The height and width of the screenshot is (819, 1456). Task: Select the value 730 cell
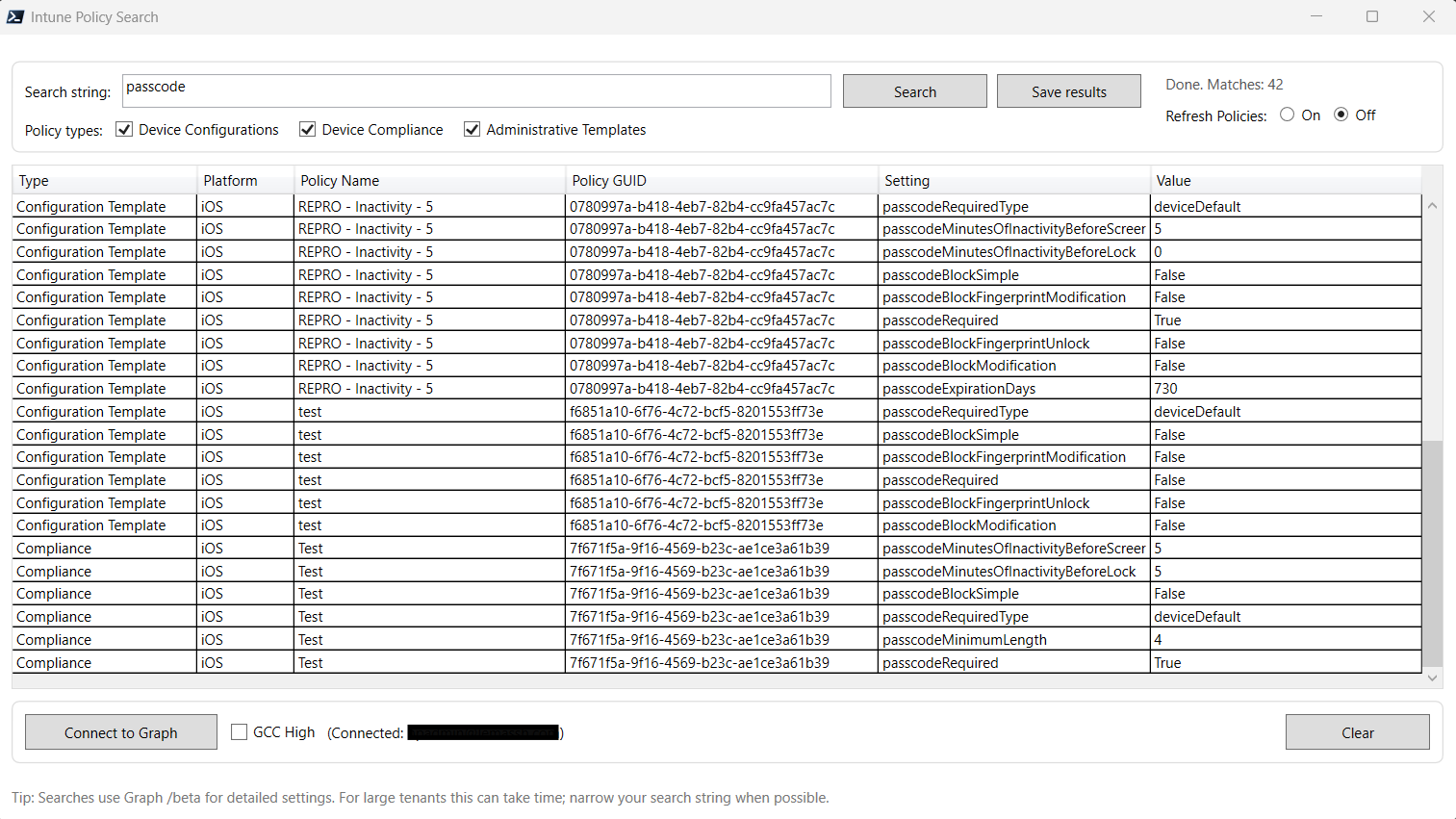pos(1286,389)
